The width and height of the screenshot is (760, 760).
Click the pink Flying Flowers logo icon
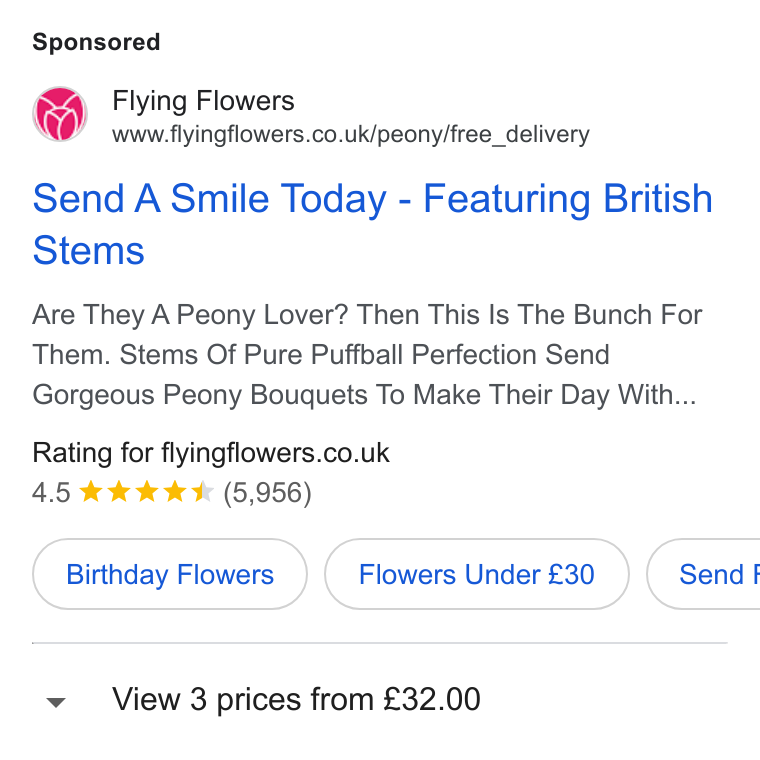tap(60, 114)
